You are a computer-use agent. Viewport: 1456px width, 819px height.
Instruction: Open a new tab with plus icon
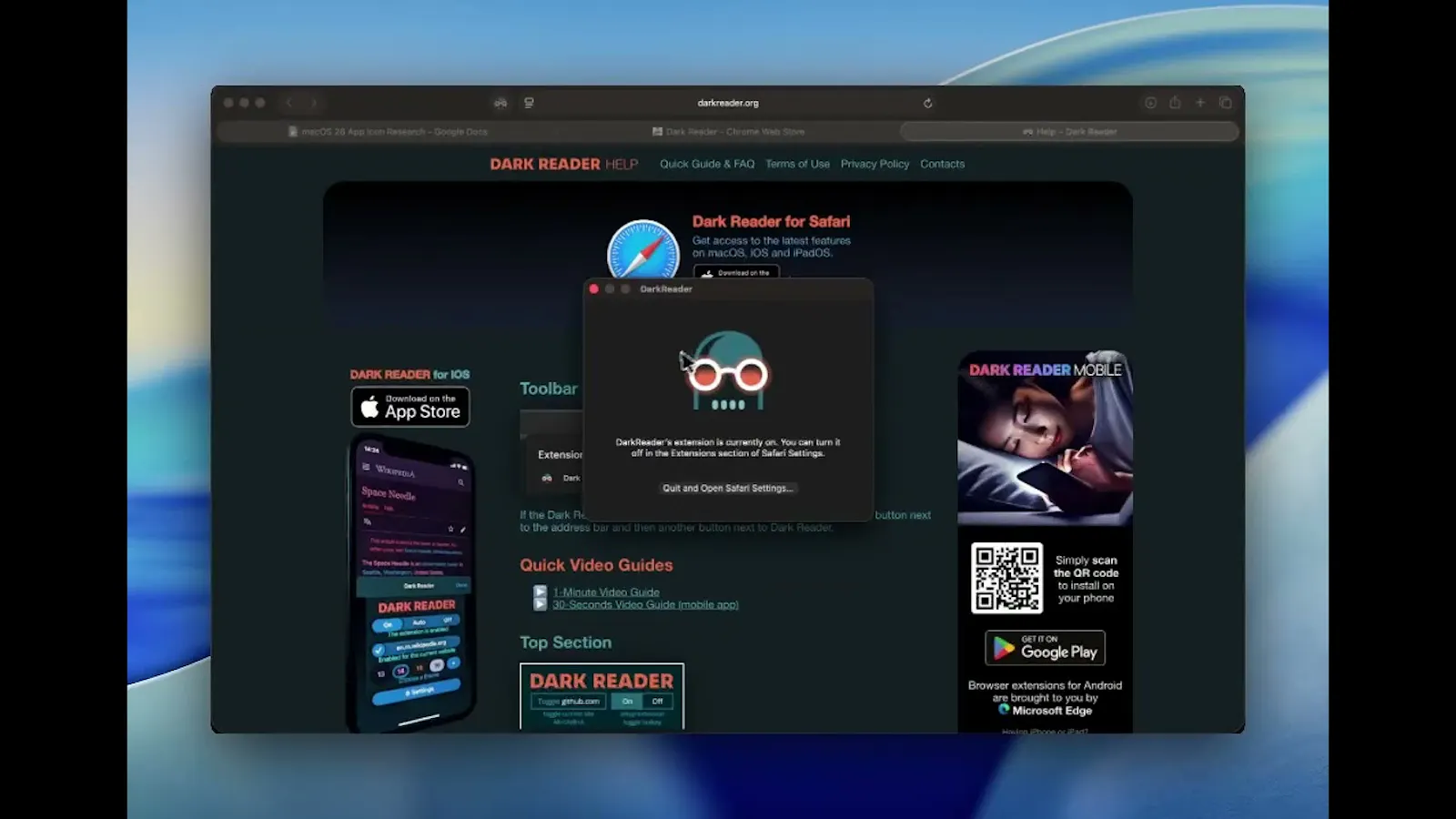pos(1200,103)
